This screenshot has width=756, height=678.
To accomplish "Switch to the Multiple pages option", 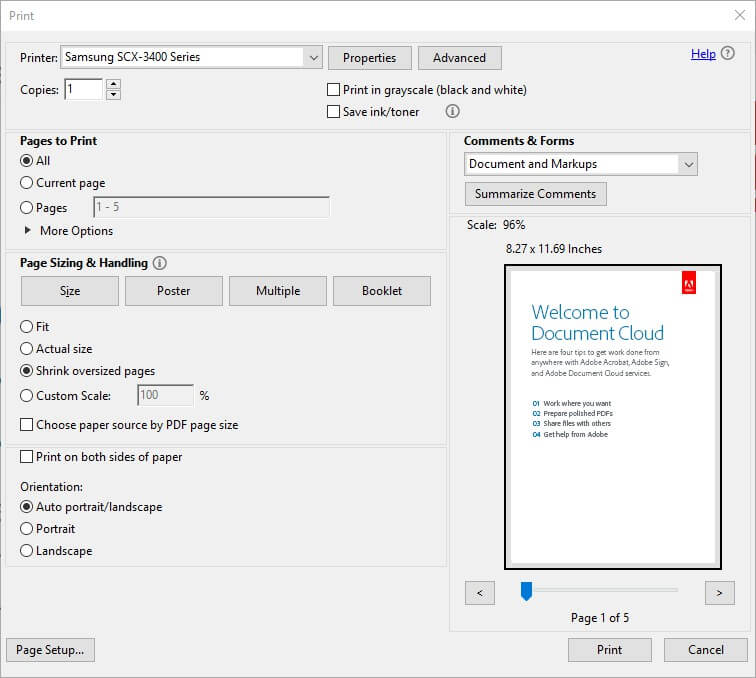I will pos(278,291).
